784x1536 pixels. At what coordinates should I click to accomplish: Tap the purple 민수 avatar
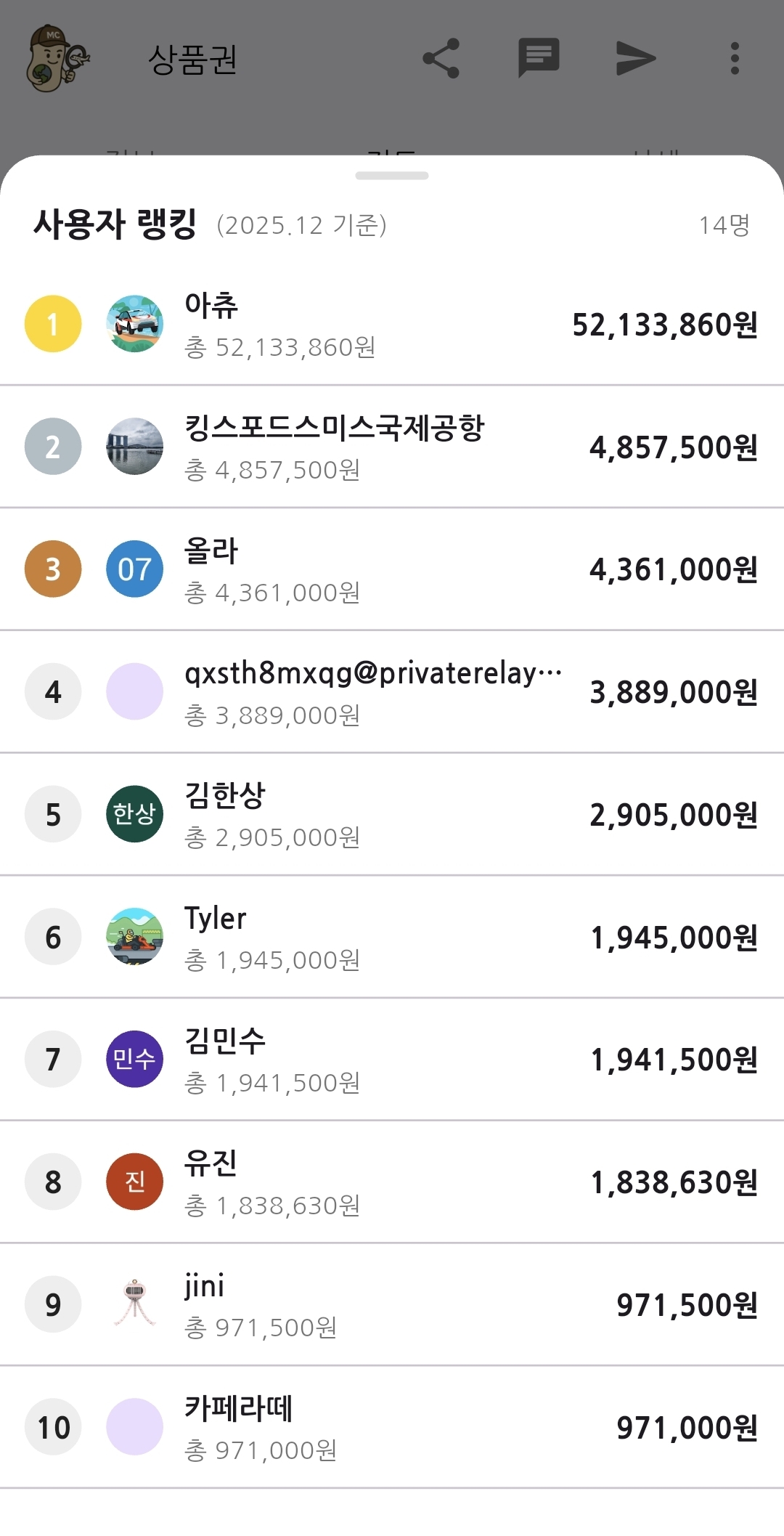point(135,1059)
